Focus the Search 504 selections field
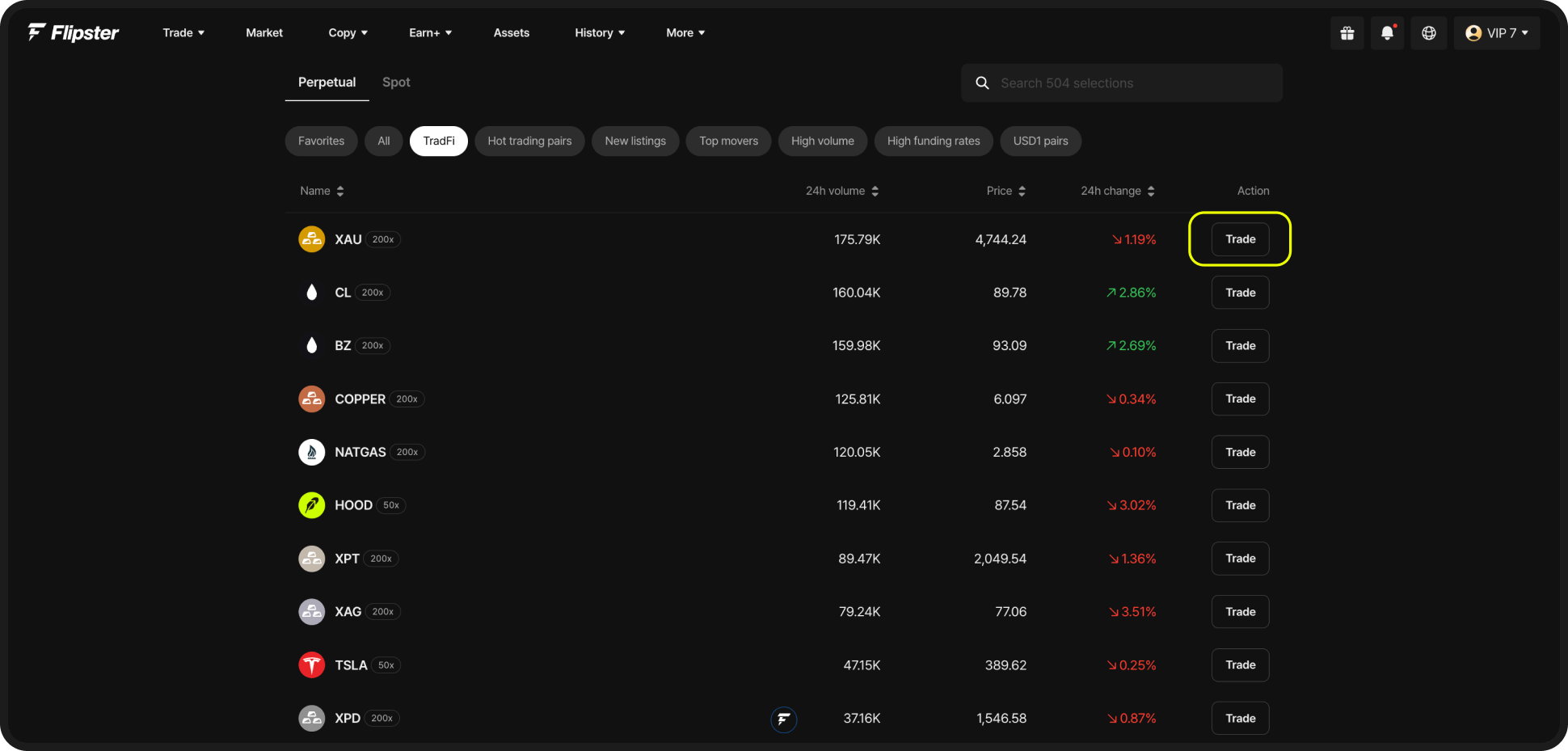 pyautogui.click(x=1122, y=83)
